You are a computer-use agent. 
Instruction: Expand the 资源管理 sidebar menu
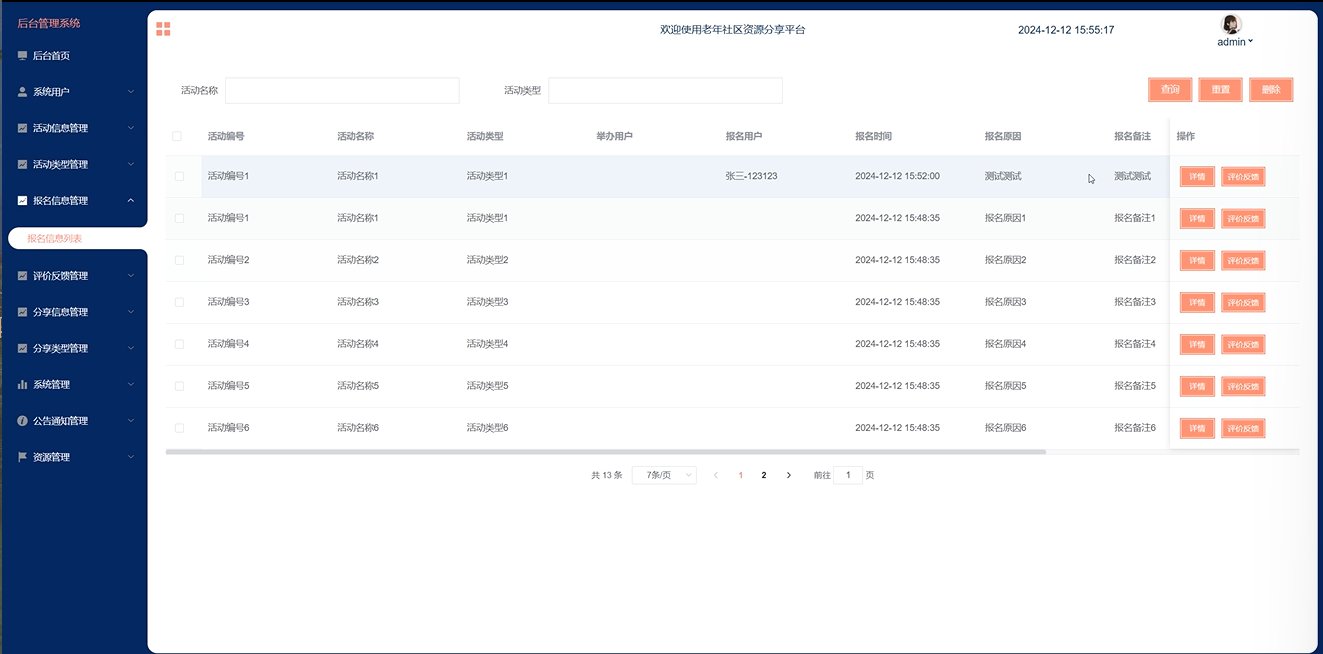click(73, 457)
